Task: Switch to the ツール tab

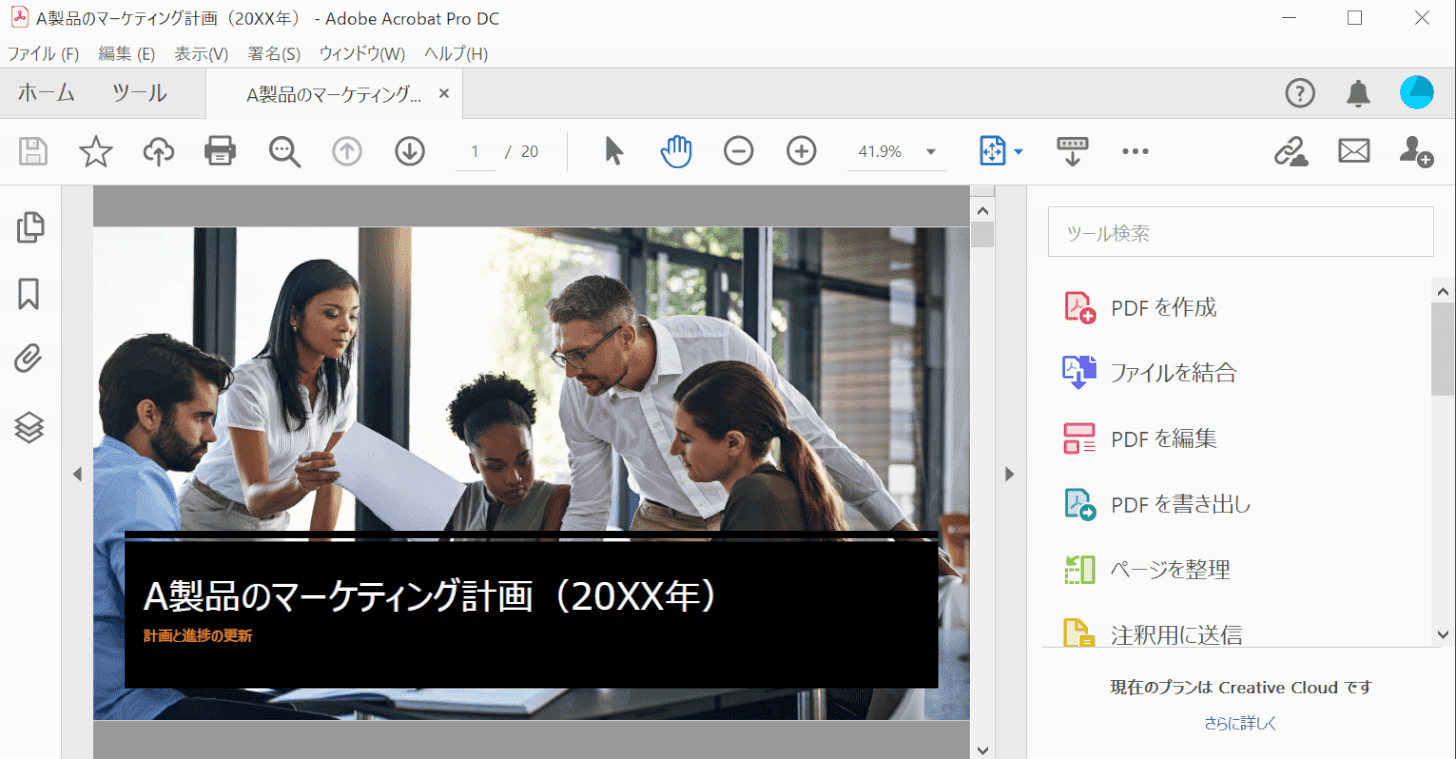Action: point(139,94)
